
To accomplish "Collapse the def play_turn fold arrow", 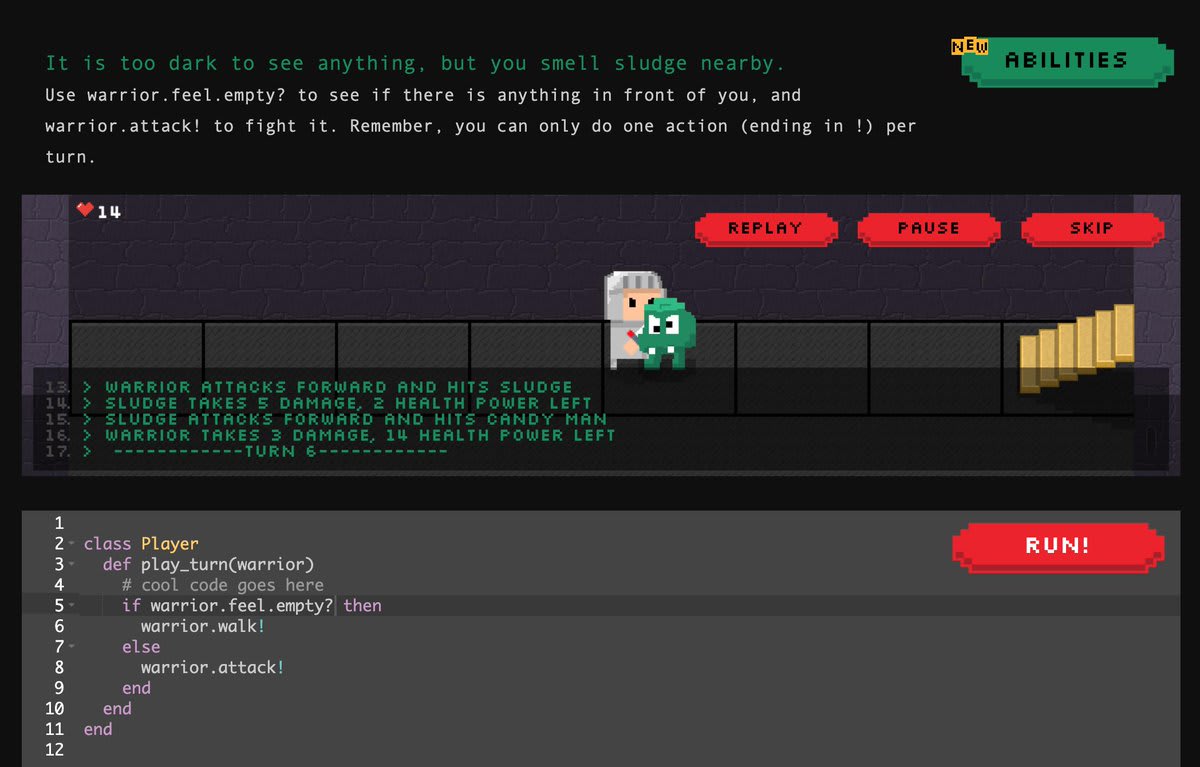I will click(72, 565).
